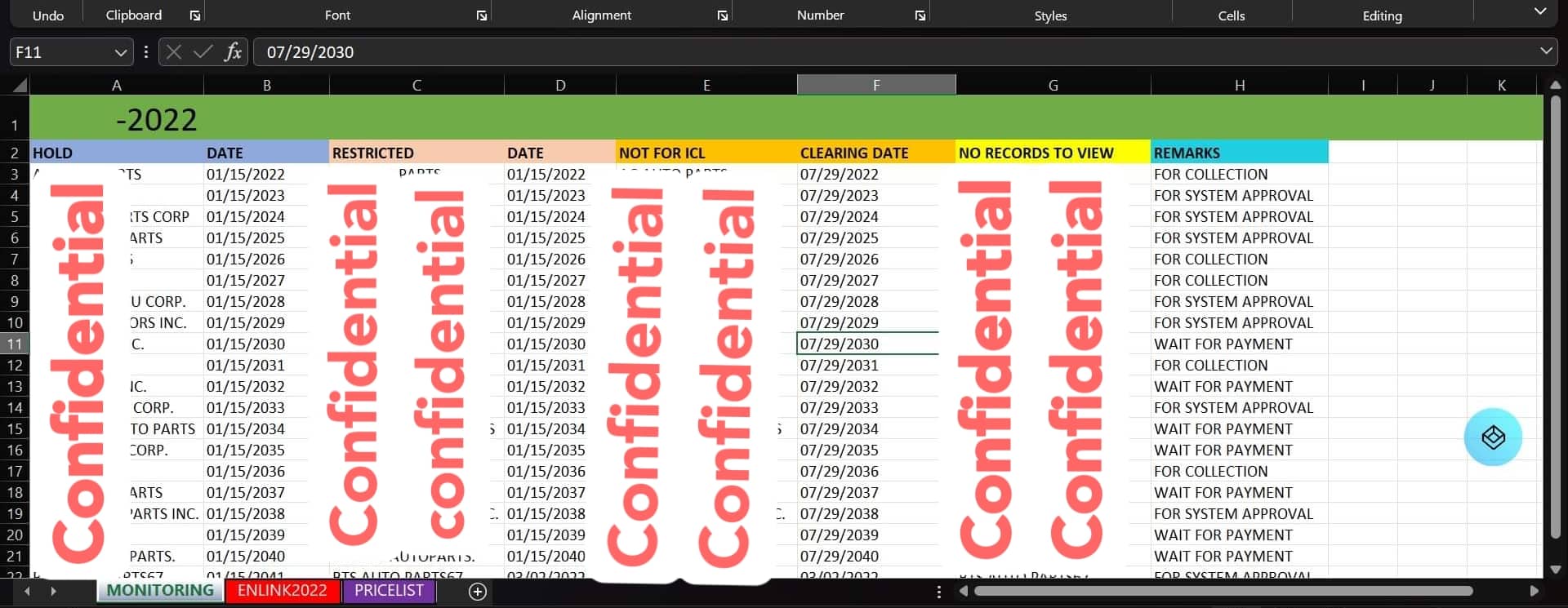Click the three-dot handle beside the Name Box
1568x608 pixels.
pyautogui.click(x=146, y=52)
